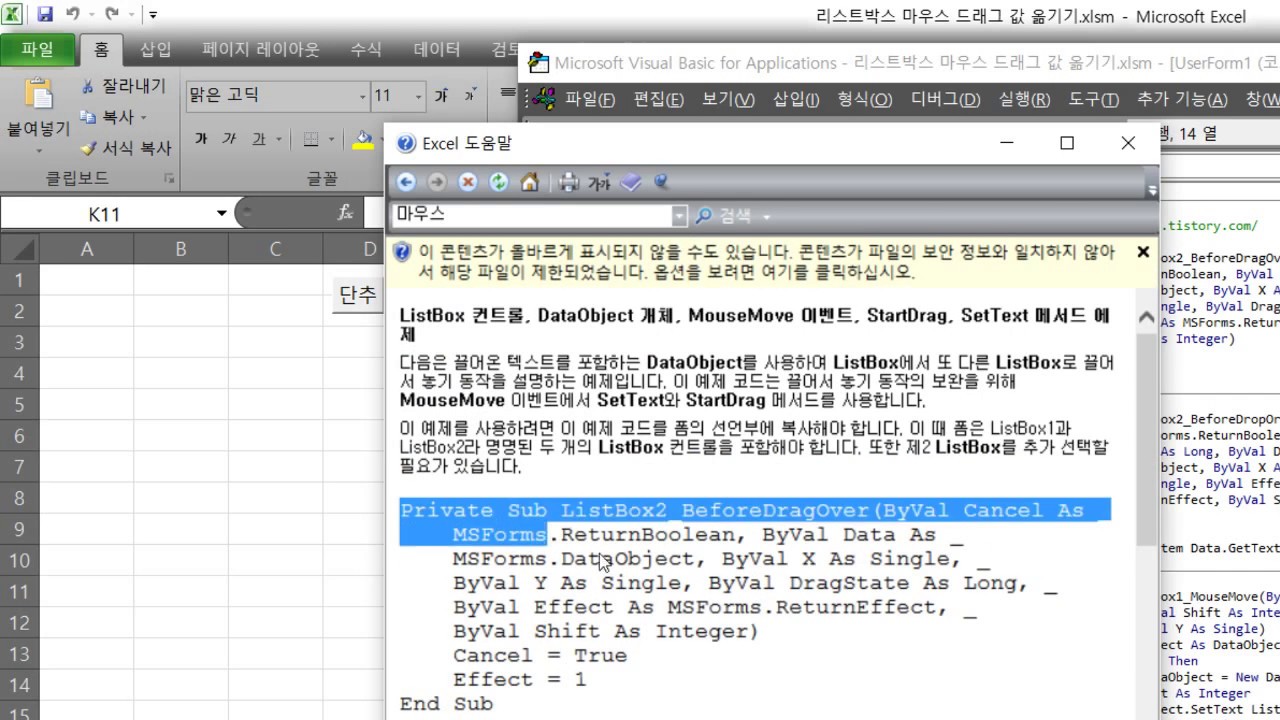Click Refresh icon in Excel Help toolbar
1280x720 pixels.
(x=498, y=182)
